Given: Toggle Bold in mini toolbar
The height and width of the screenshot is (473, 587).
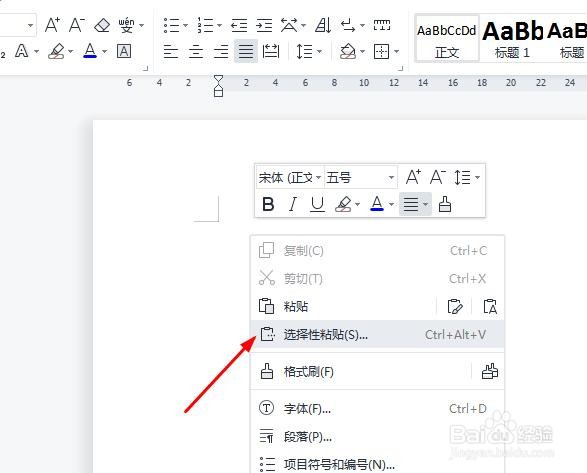Looking at the screenshot, I should pyautogui.click(x=268, y=204).
